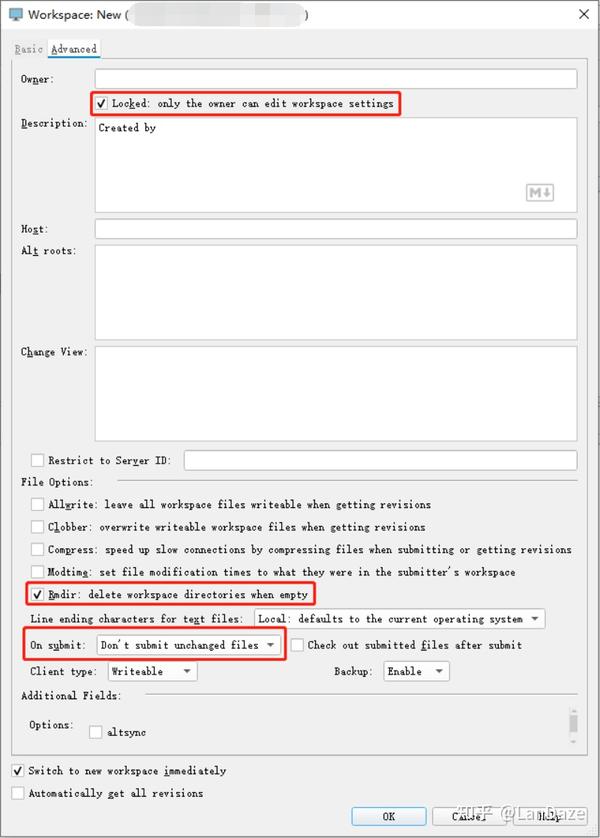Image resolution: width=600 pixels, height=838 pixels.
Task: Open the Line ending characters dropdown
Action: coord(400,619)
